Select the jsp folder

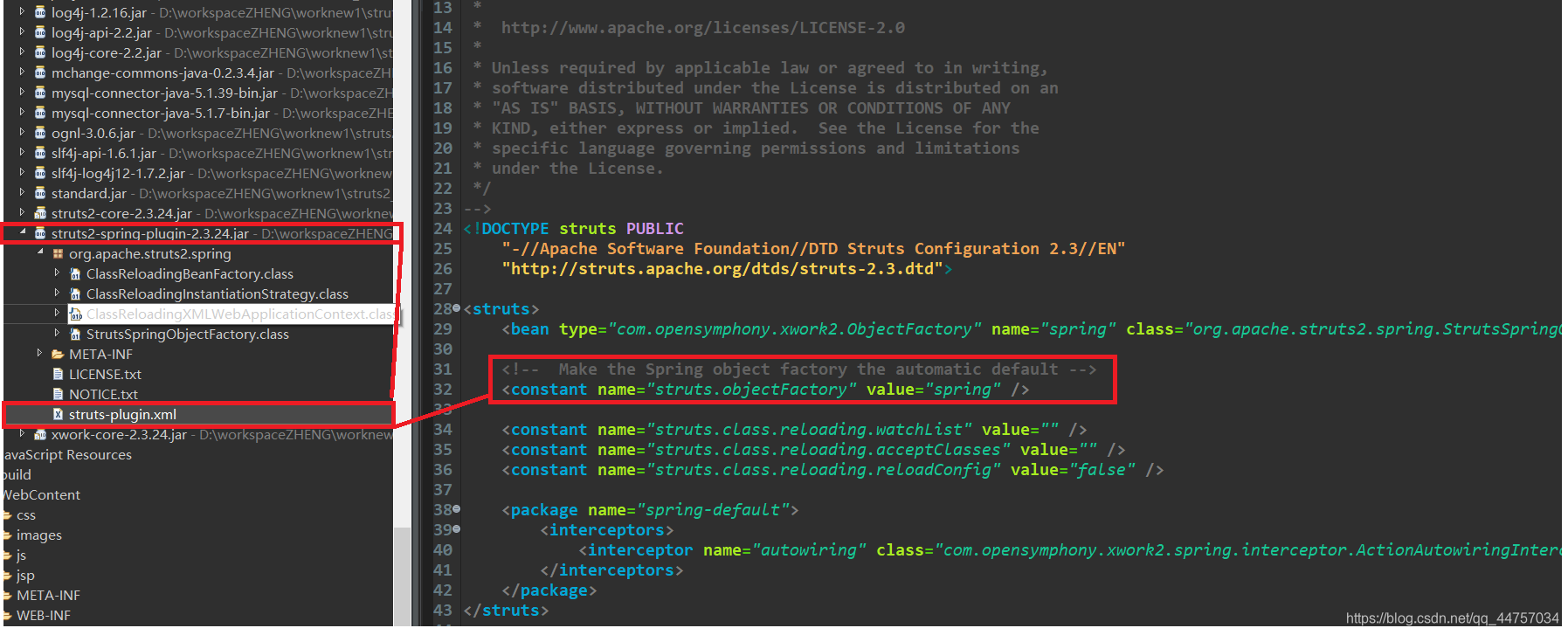tap(25, 575)
